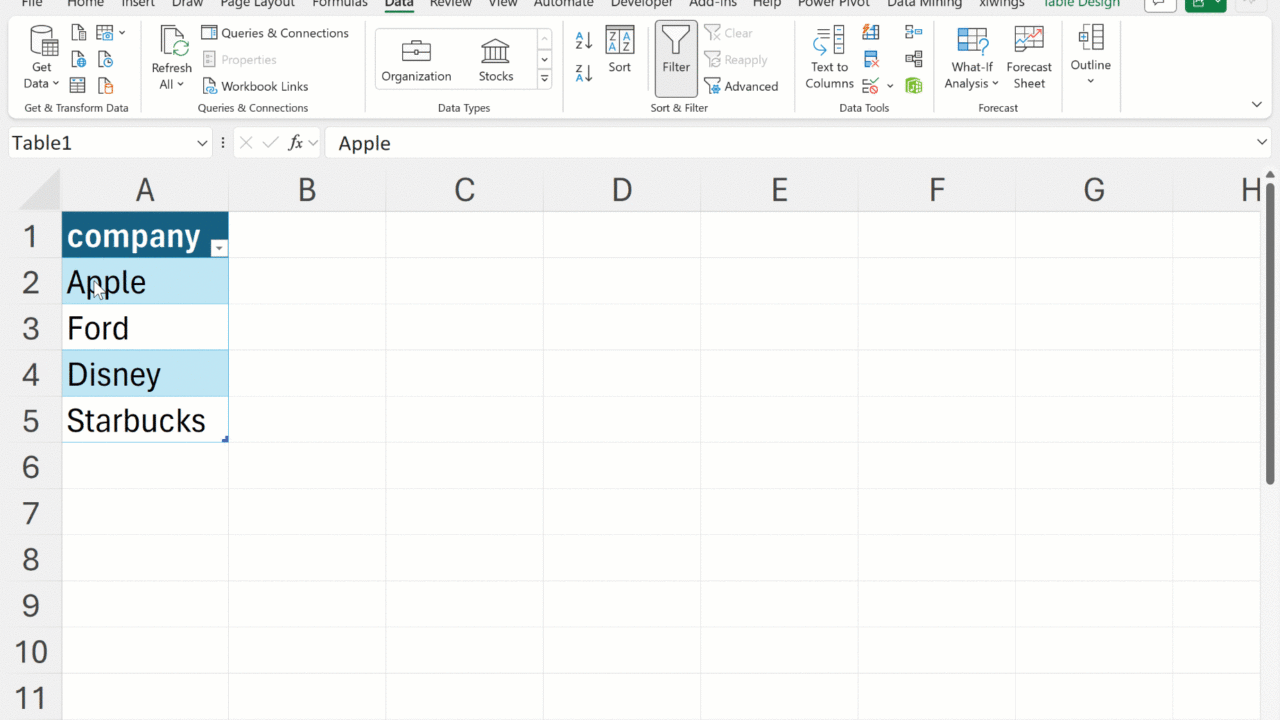
Task: Click the formula bar containing Apple
Action: point(790,143)
